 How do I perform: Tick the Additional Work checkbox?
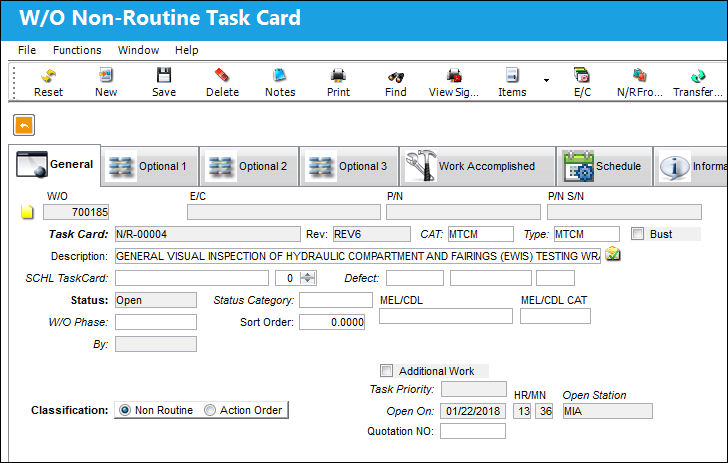tap(386, 371)
